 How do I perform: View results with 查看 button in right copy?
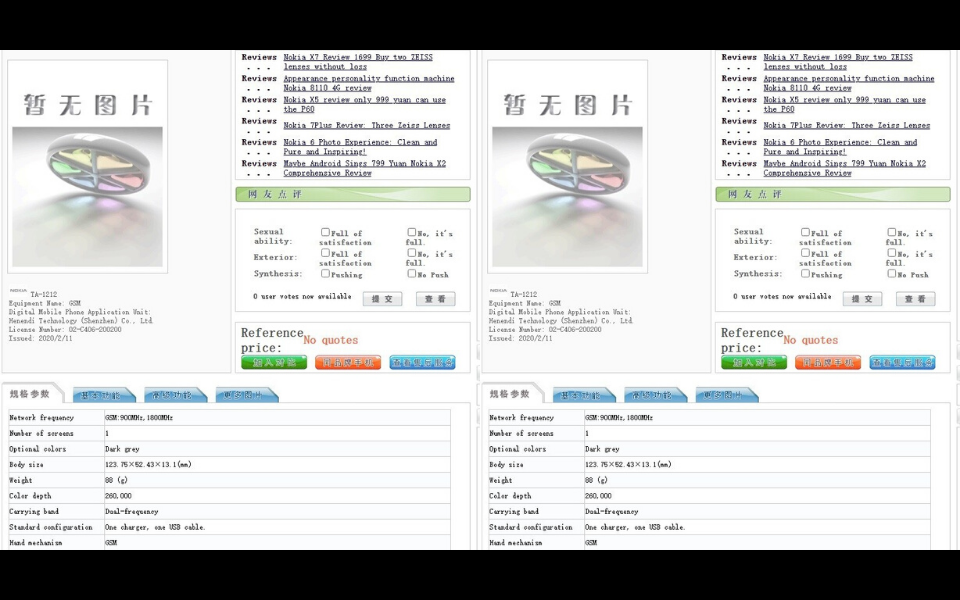point(916,299)
